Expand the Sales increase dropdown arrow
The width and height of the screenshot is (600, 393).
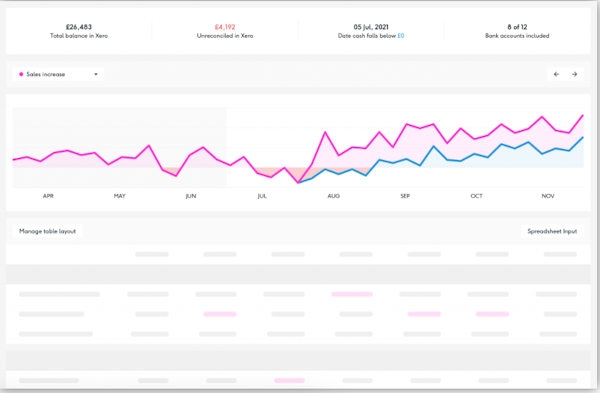click(96, 74)
